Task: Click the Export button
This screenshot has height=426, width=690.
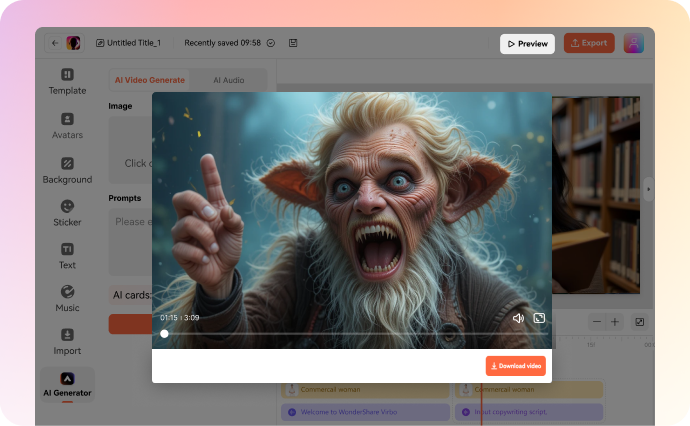Action: 589,43
